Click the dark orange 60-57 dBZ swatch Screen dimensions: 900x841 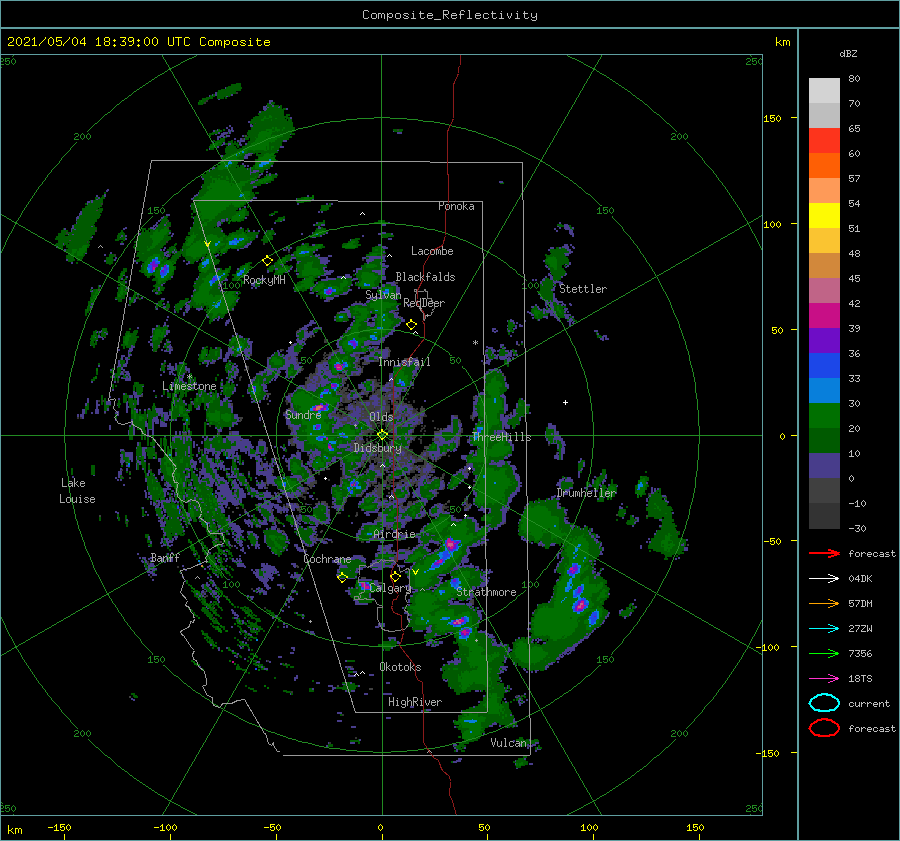pos(824,166)
